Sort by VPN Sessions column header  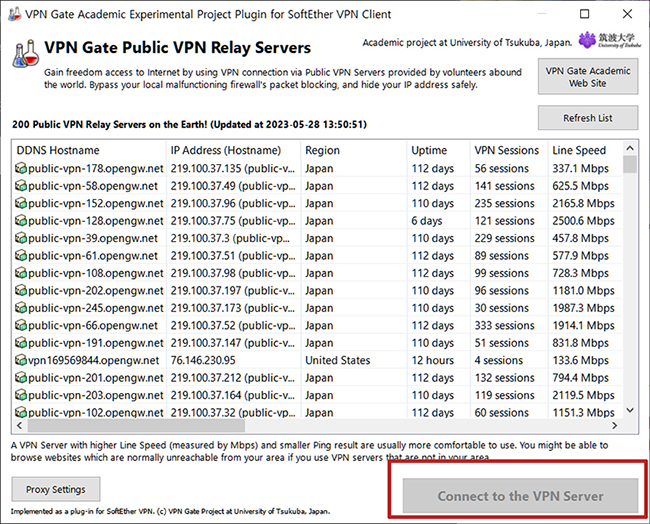pyautogui.click(x=509, y=150)
